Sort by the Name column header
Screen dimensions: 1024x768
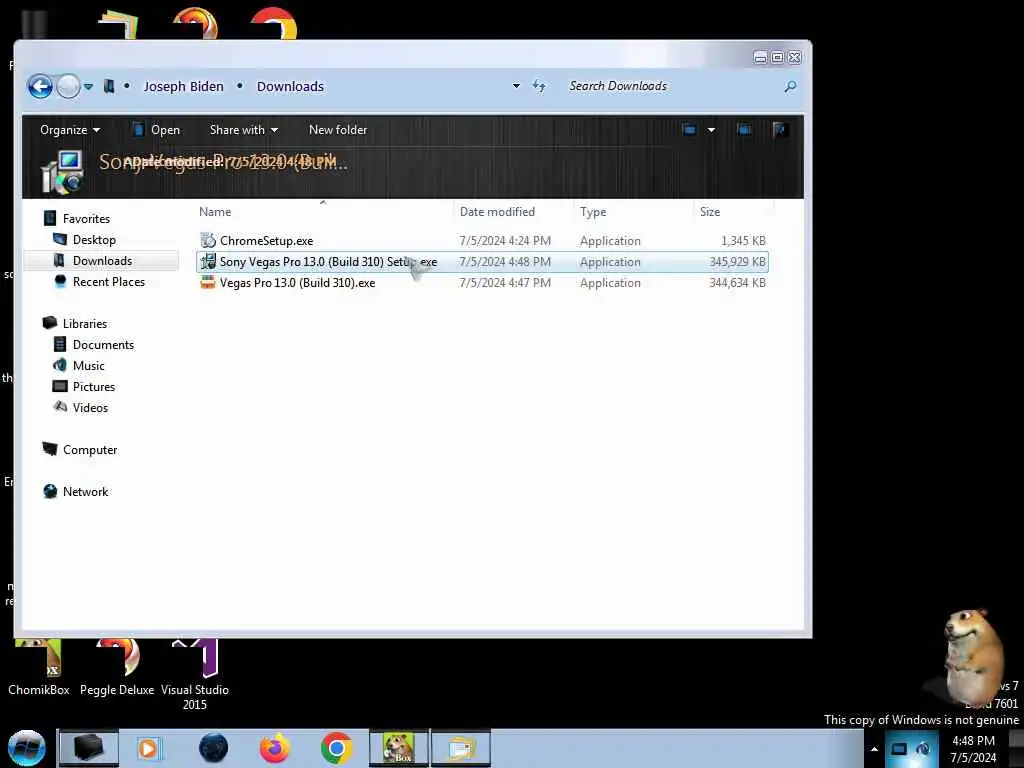point(215,212)
